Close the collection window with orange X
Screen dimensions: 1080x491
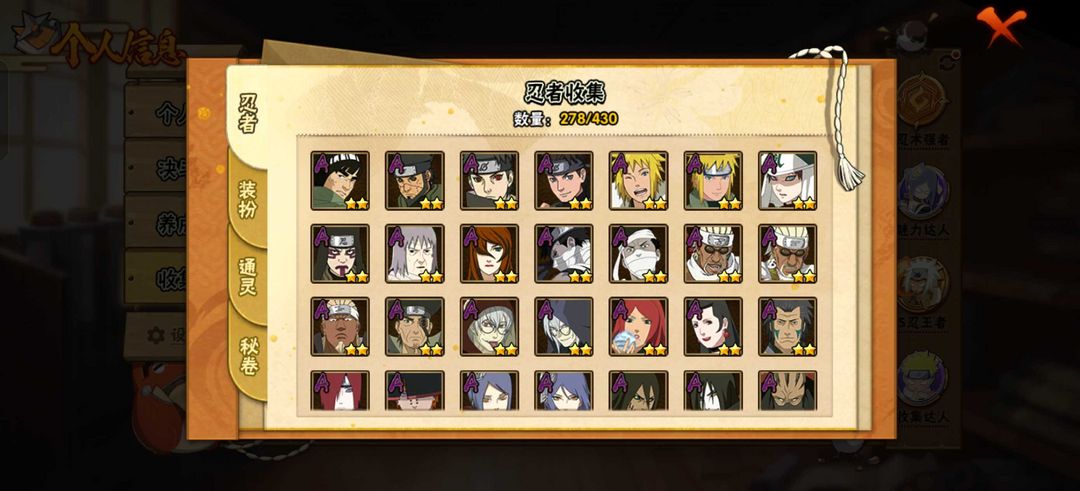[1000, 25]
